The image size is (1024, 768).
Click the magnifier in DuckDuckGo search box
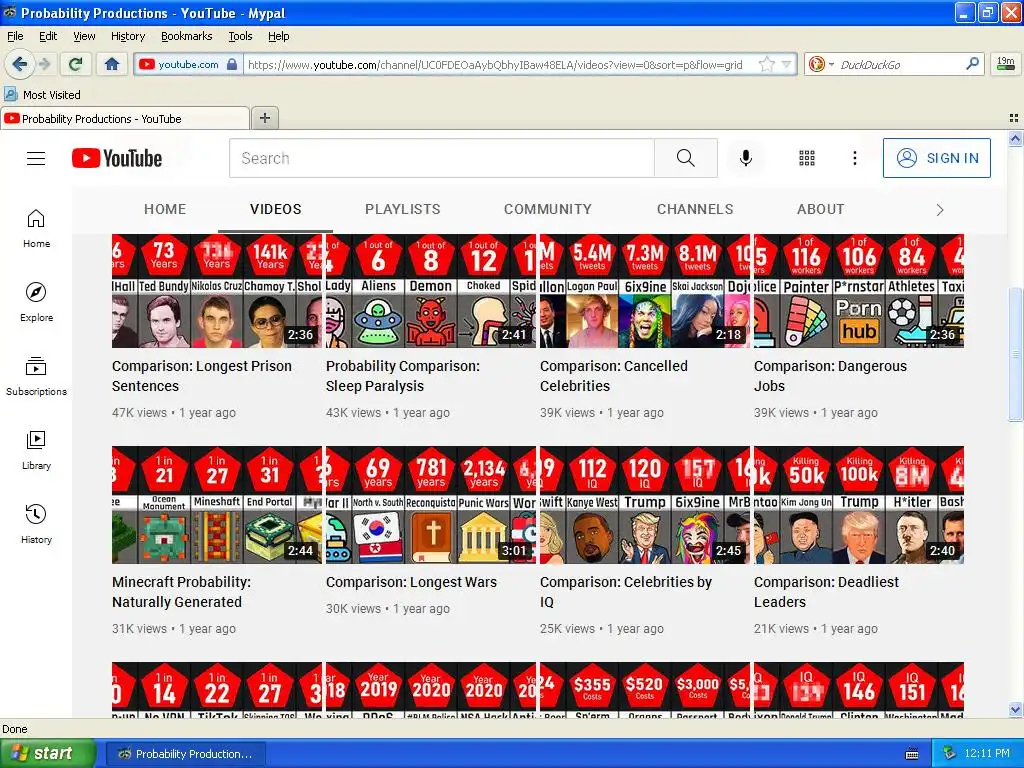pyautogui.click(x=972, y=64)
